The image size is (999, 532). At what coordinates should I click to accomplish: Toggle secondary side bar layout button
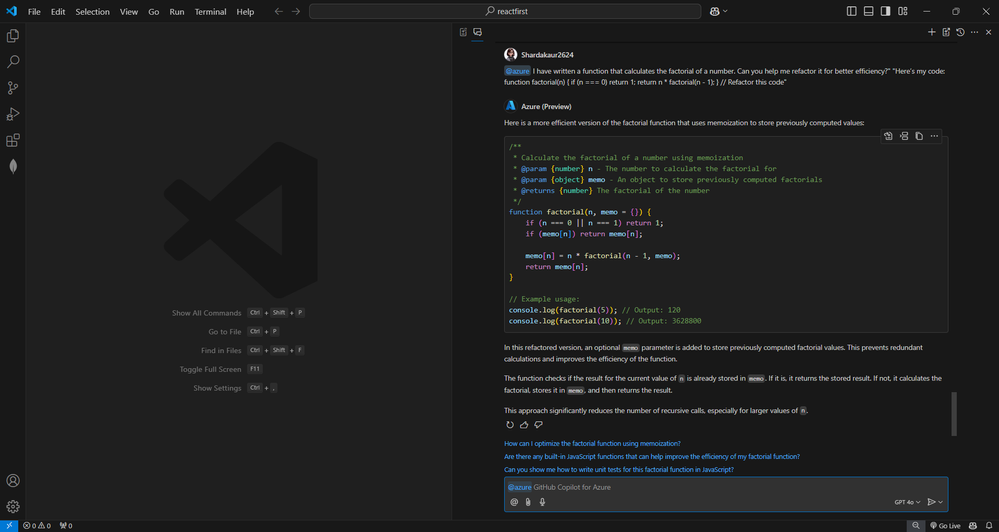click(x=886, y=11)
